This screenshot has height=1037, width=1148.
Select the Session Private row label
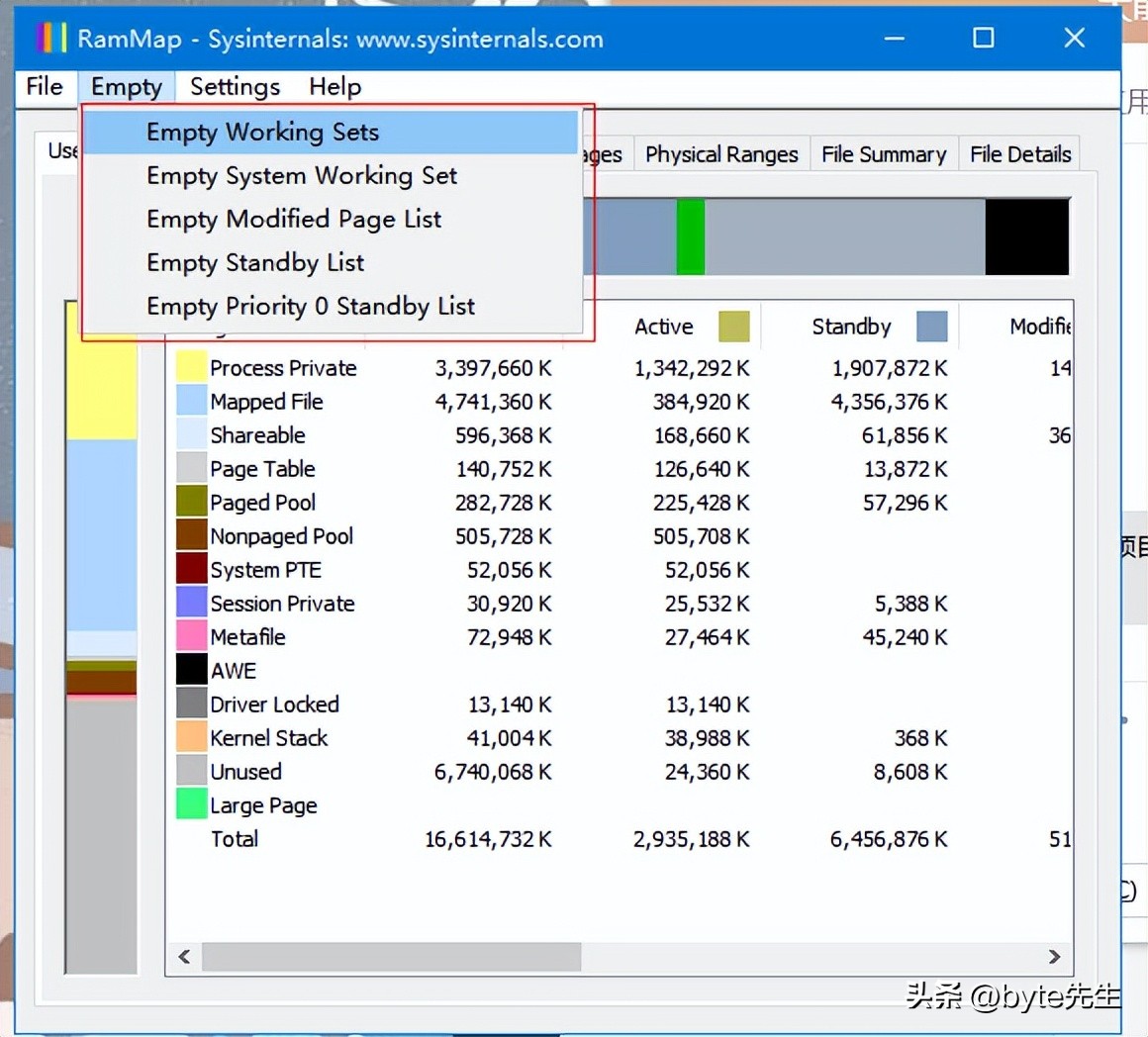click(283, 603)
